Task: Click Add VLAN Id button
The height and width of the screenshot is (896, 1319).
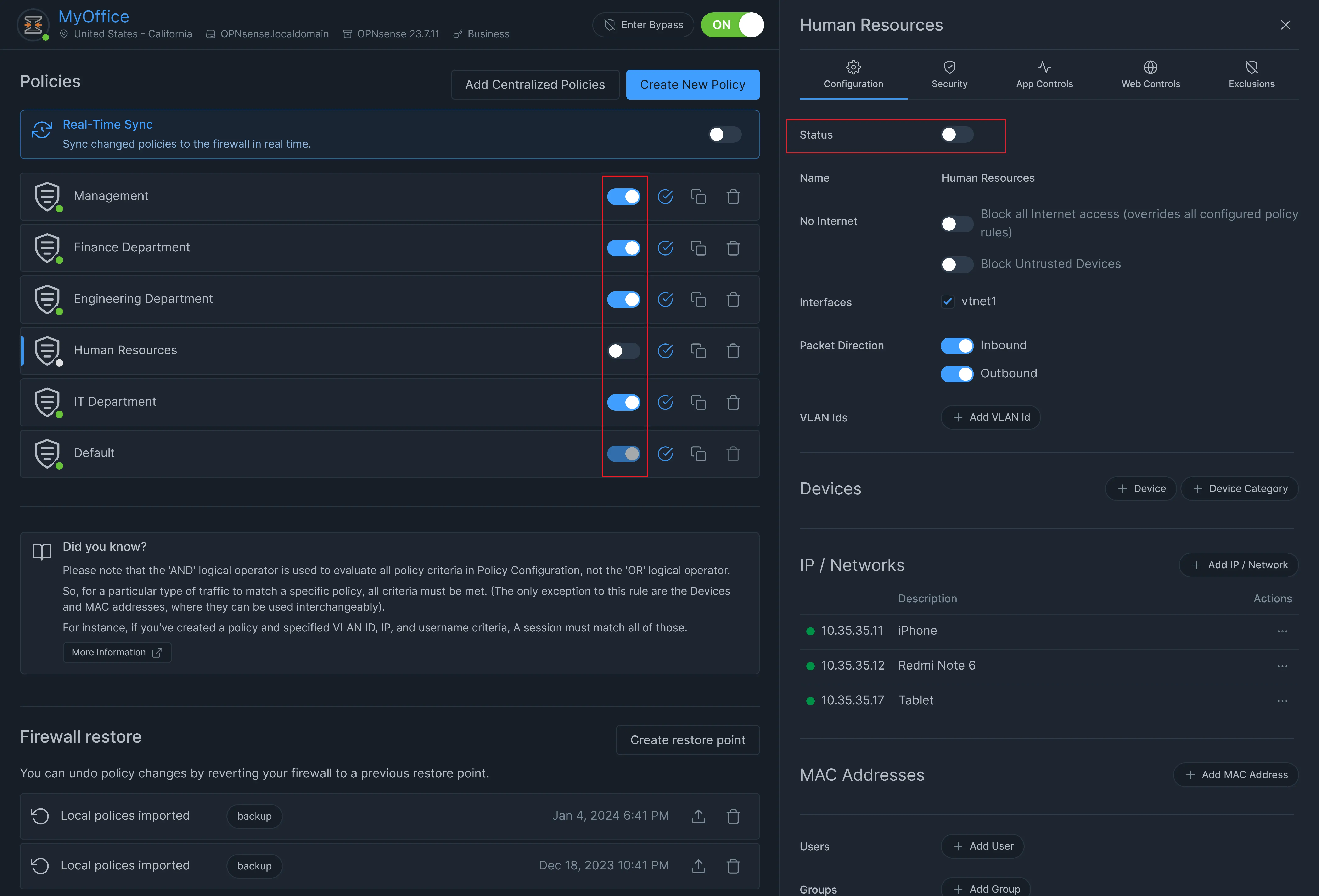Action: click(x=990, y=417)
